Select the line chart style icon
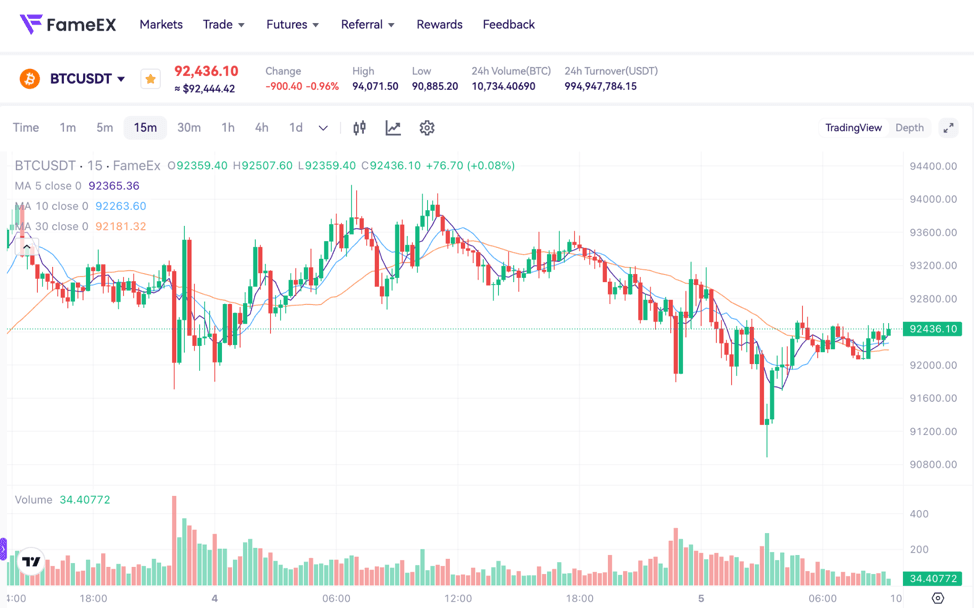The width and height of the screenshot is (974, 608). [x=393, y=128]
